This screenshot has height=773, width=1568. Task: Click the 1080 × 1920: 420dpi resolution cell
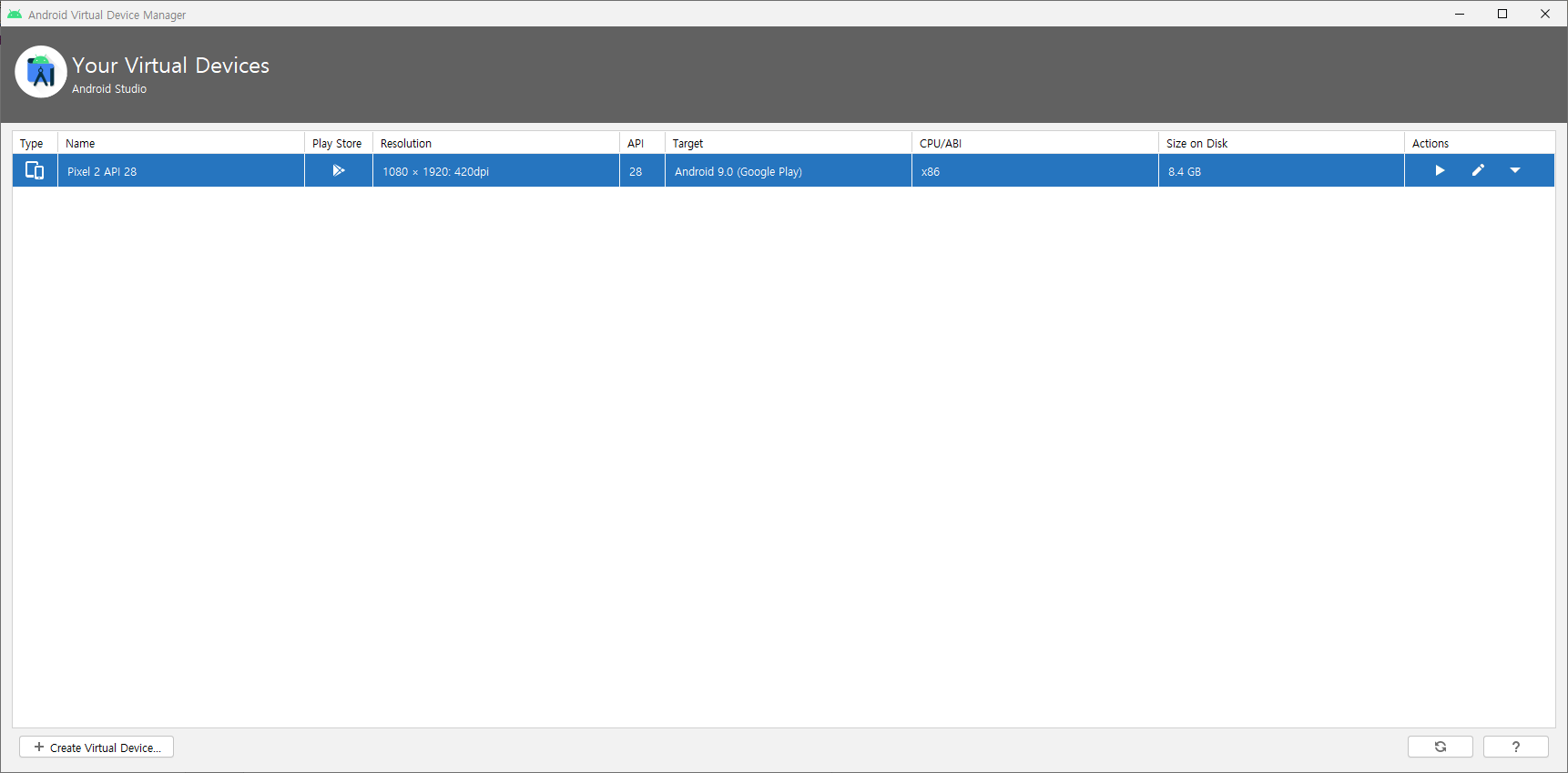[x=496, y=171]
